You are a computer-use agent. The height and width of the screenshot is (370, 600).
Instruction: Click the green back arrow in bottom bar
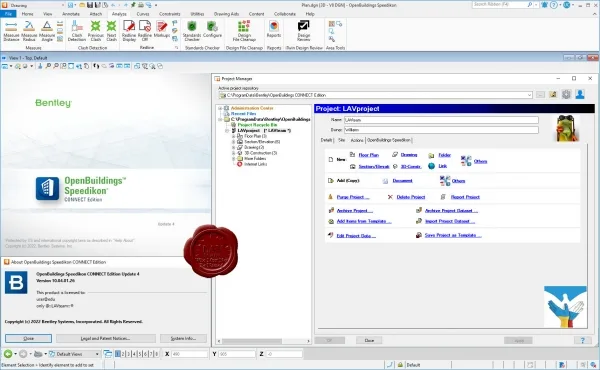(8, 354)
